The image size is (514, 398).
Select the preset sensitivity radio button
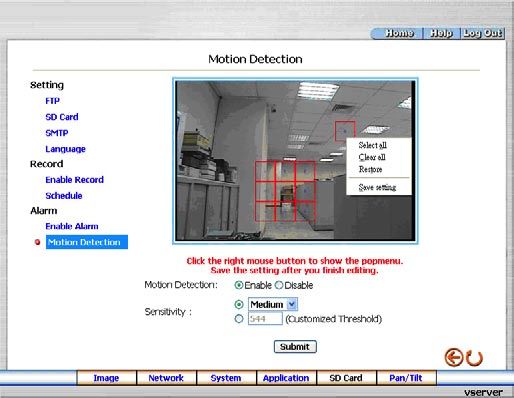239,304
